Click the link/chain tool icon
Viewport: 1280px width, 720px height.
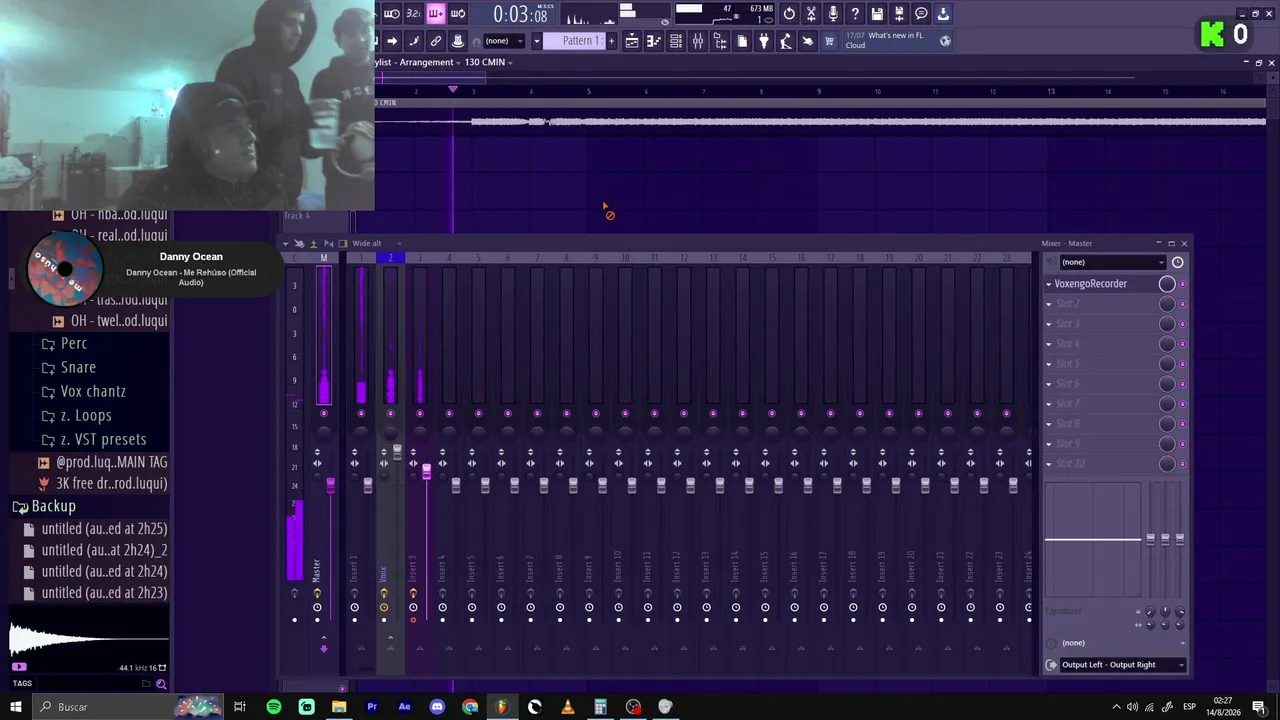pyautogui.click(x=436, y=41)
